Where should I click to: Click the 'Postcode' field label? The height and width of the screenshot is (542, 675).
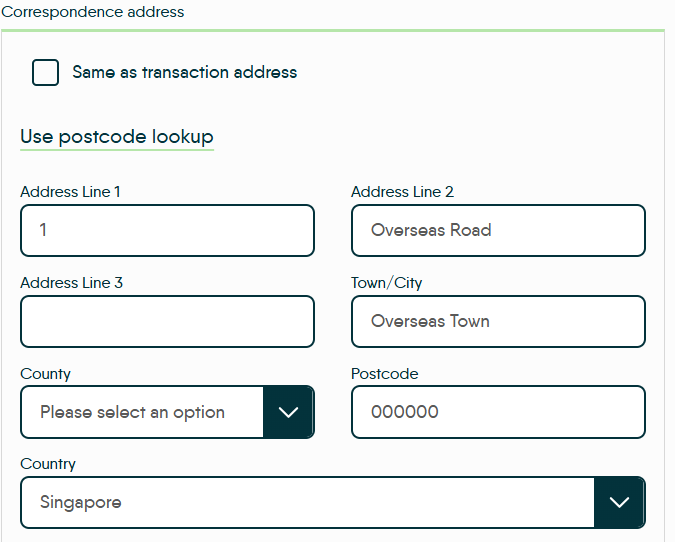(x=384, y=374)
